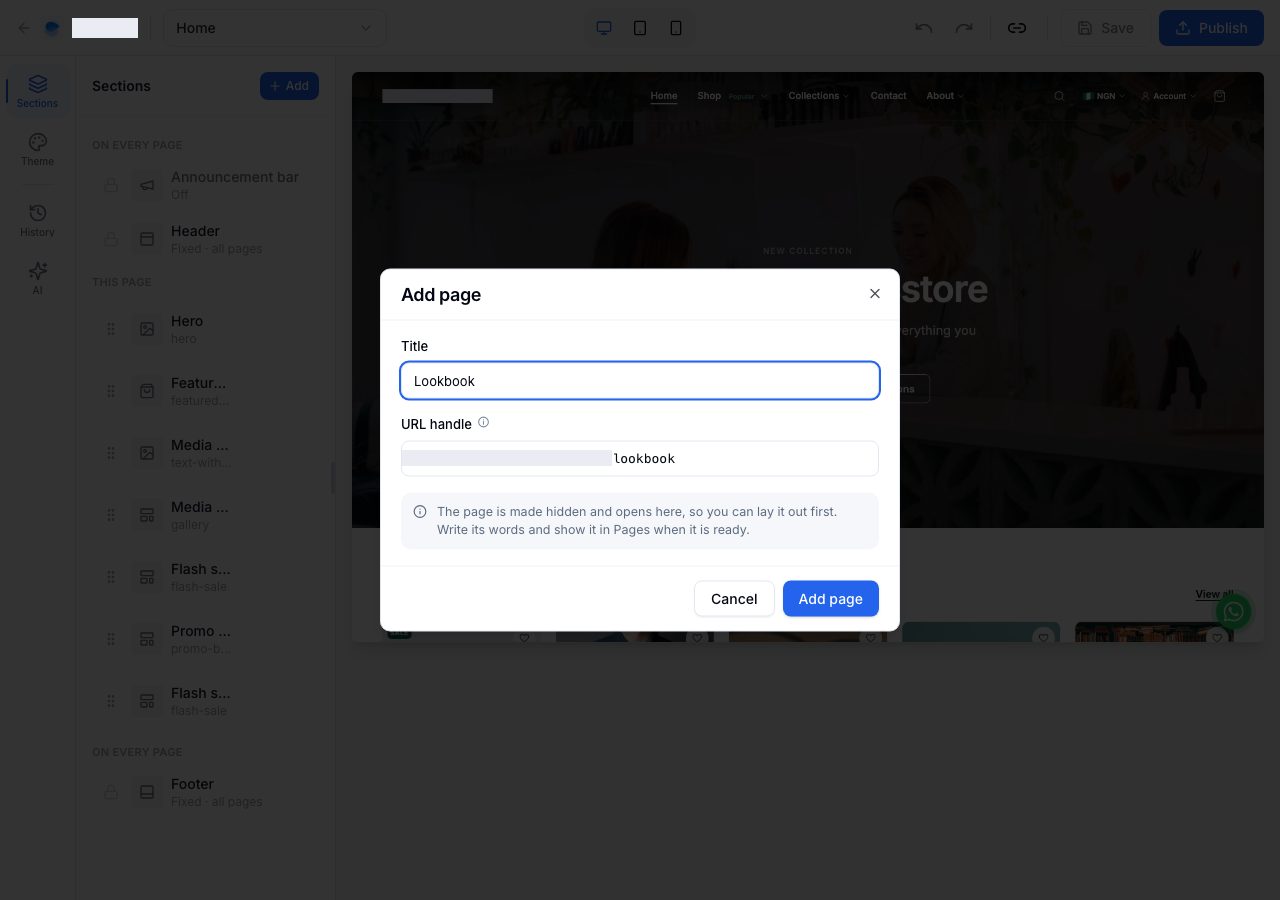Screen dimensions: 1280x900
Task: Click the Featured section shopping bag icon
Action: (147, 391)
